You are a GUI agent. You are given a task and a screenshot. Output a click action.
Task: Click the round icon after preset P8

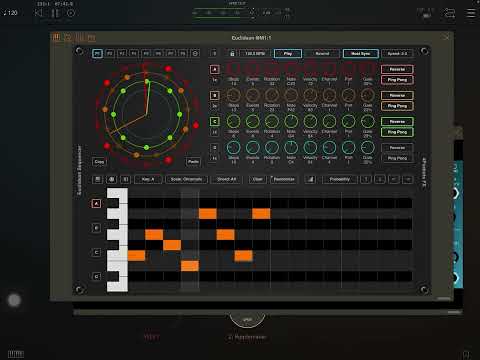click(x=196, y=53)
